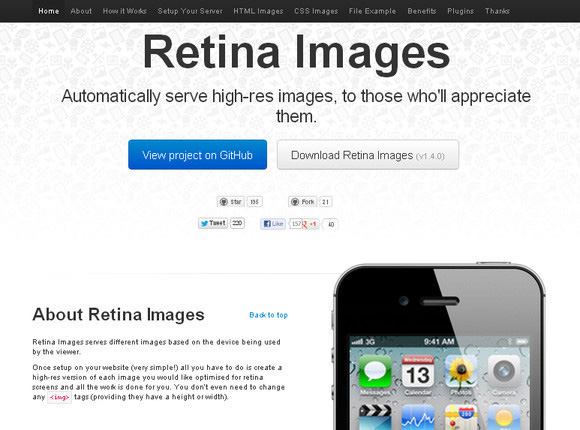Click the Maps icon on iPhone image
The height and width of the screenshot is (430, 580).
coord(461,417)
